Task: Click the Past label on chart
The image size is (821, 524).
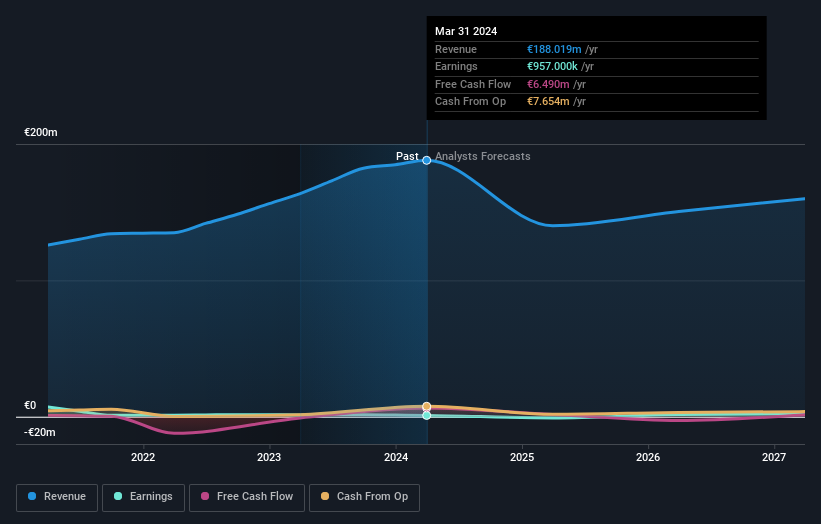Action: 407,156
